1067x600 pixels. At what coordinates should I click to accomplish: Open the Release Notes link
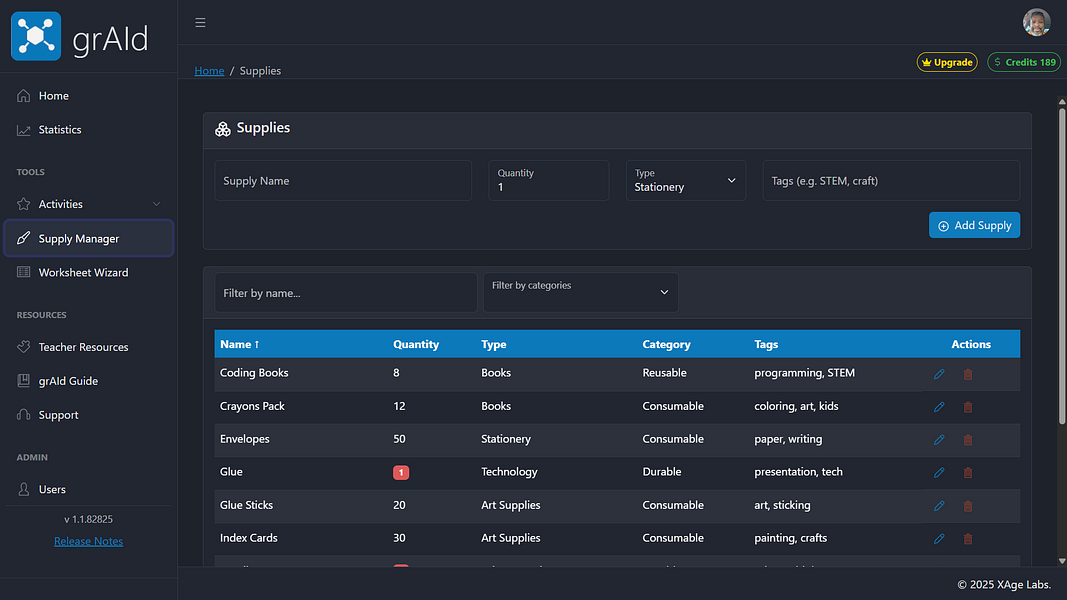pos(88,541)
